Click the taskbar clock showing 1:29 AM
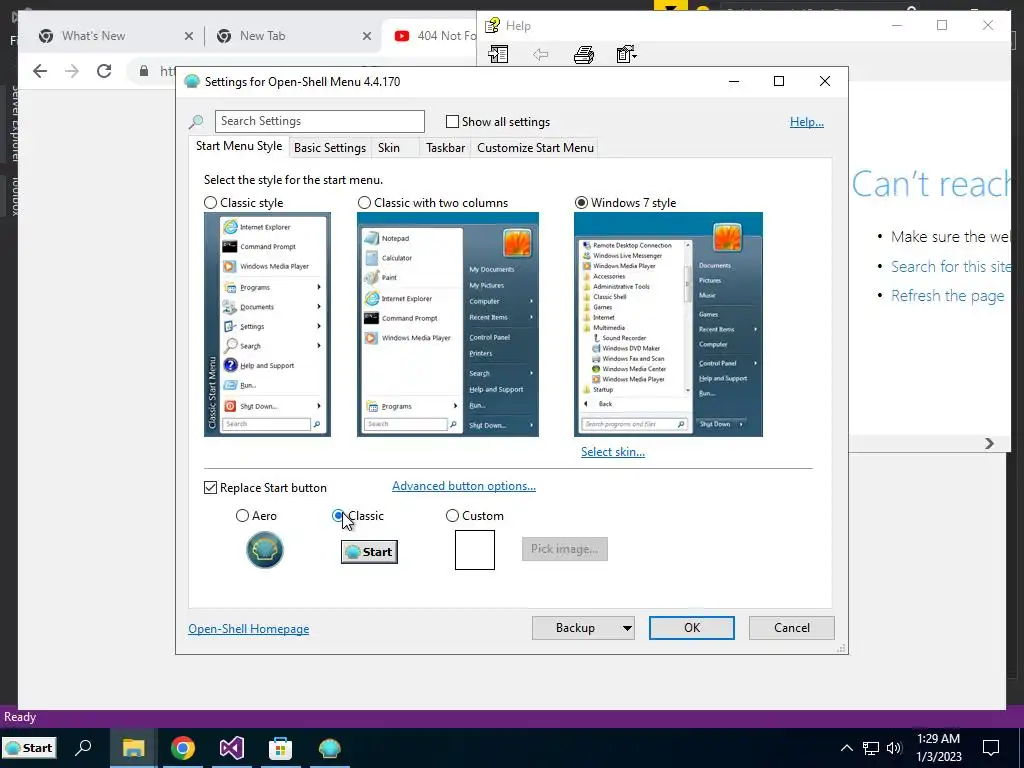 coord(938,748)
